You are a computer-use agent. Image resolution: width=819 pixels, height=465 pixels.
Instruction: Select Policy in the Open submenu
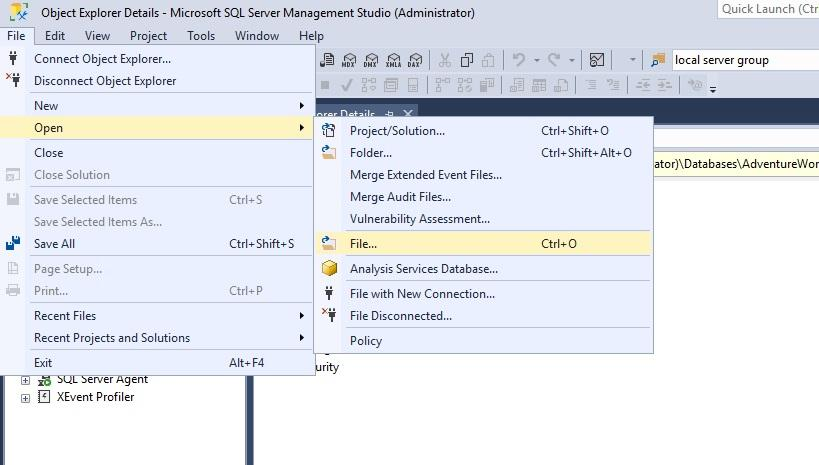click(x=484, y=341)
